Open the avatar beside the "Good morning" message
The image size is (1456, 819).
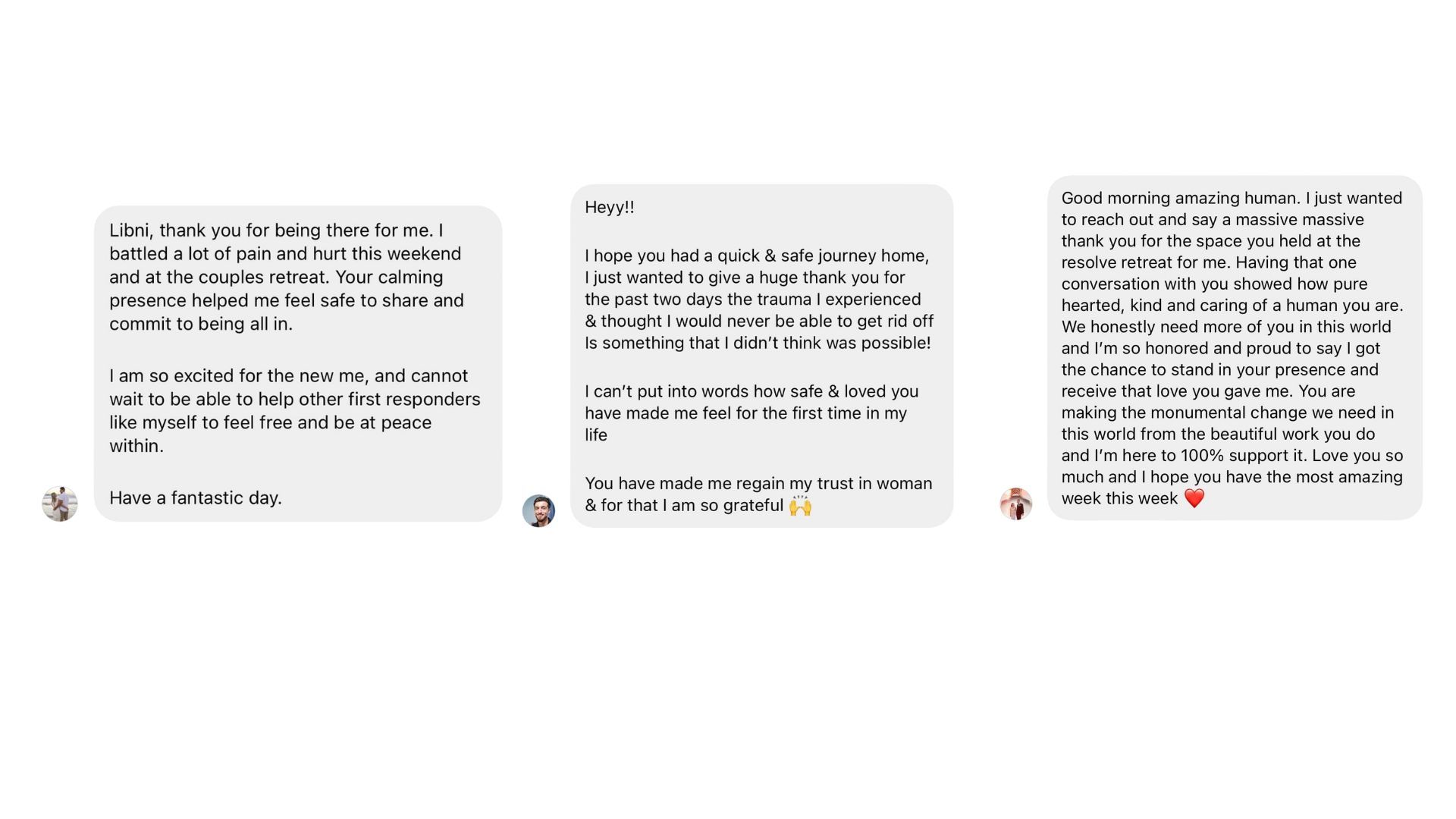point(1015,504)
